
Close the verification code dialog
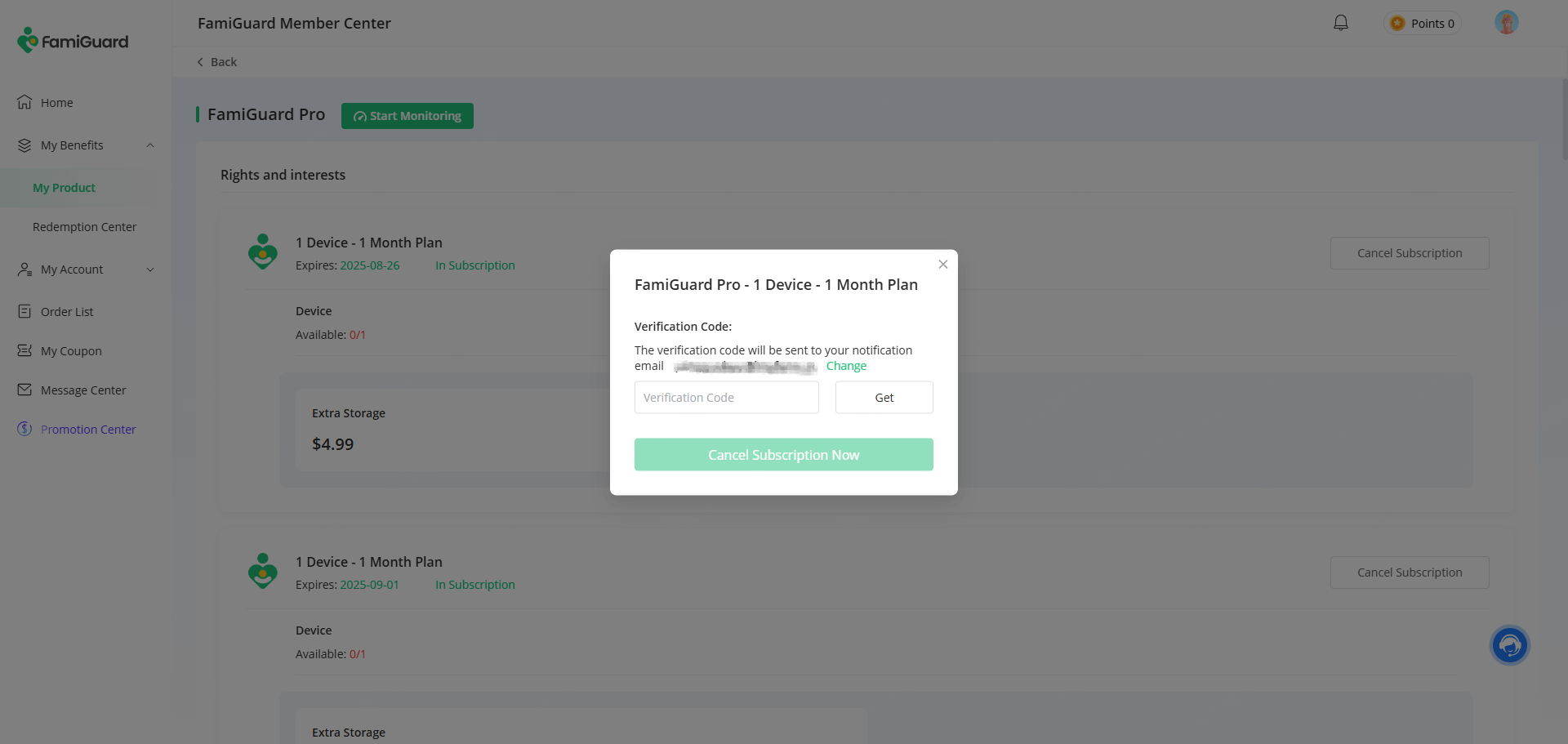click(x=942, y=265)
